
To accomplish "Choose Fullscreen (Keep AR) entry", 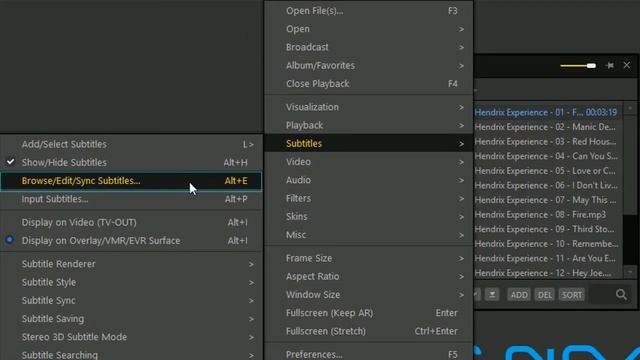I will [369, 313].
